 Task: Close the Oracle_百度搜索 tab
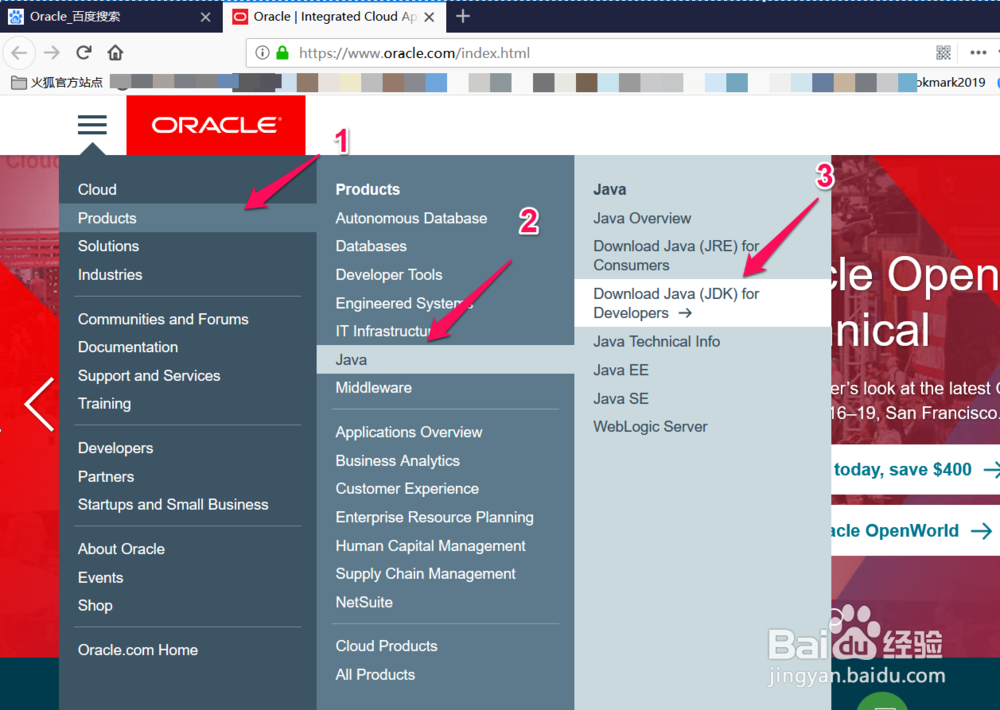205,17
